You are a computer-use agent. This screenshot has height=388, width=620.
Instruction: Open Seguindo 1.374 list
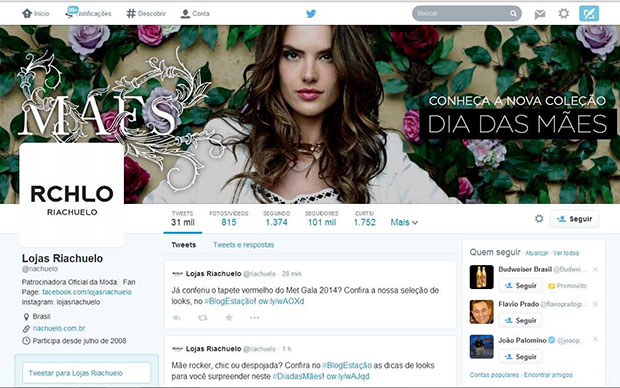coord(276,218)
